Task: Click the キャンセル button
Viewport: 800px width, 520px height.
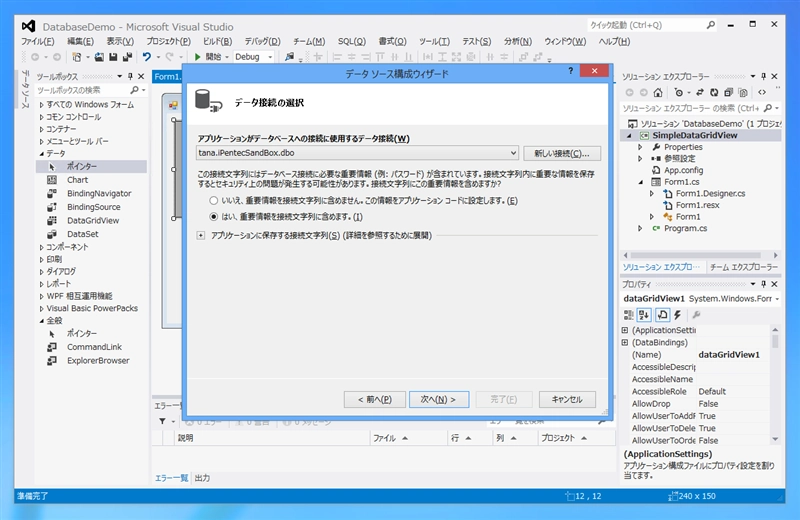Action: (567, 399)
